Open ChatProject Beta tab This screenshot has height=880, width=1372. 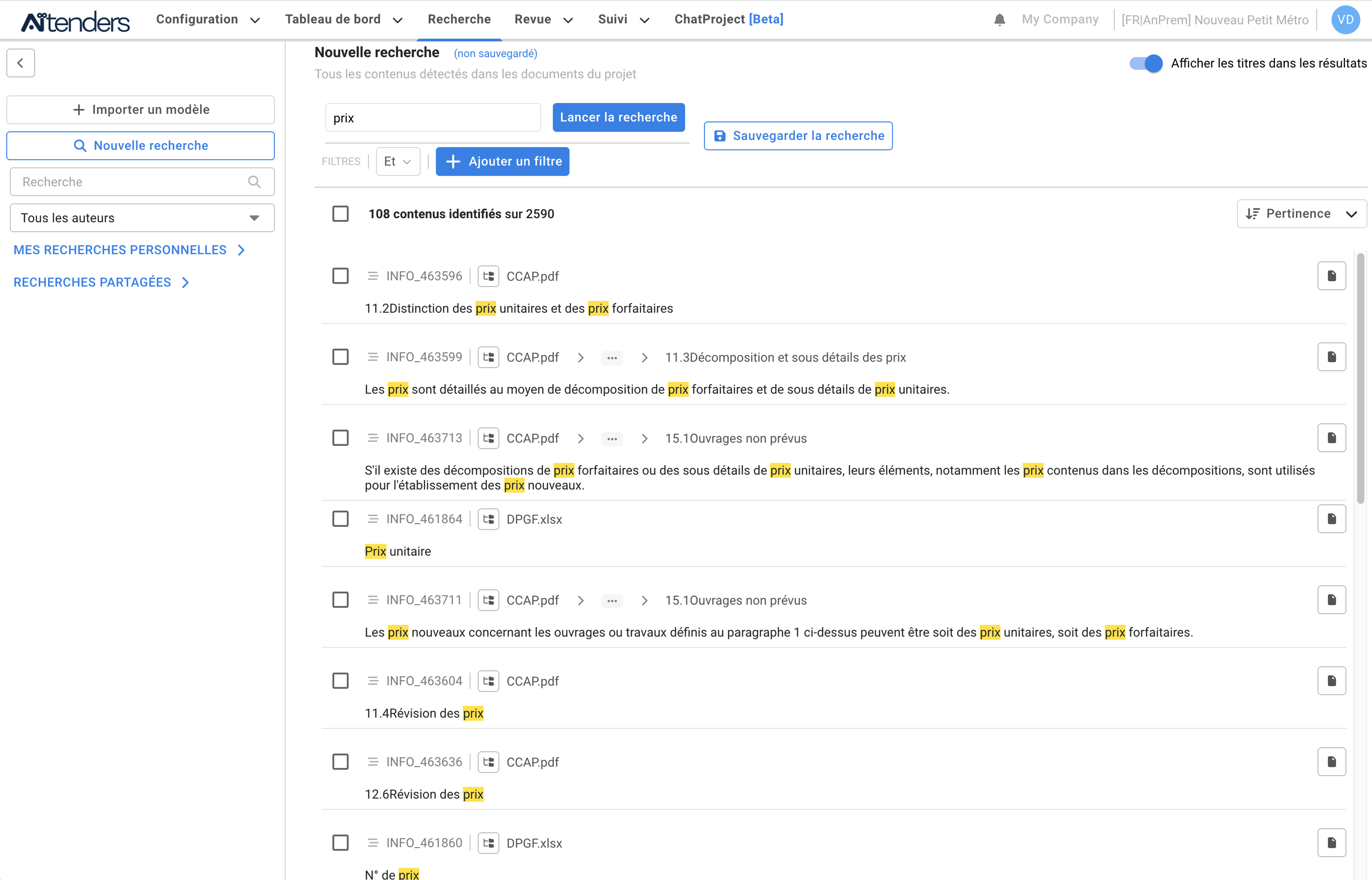pyautogui.click(x=728, y=19)
